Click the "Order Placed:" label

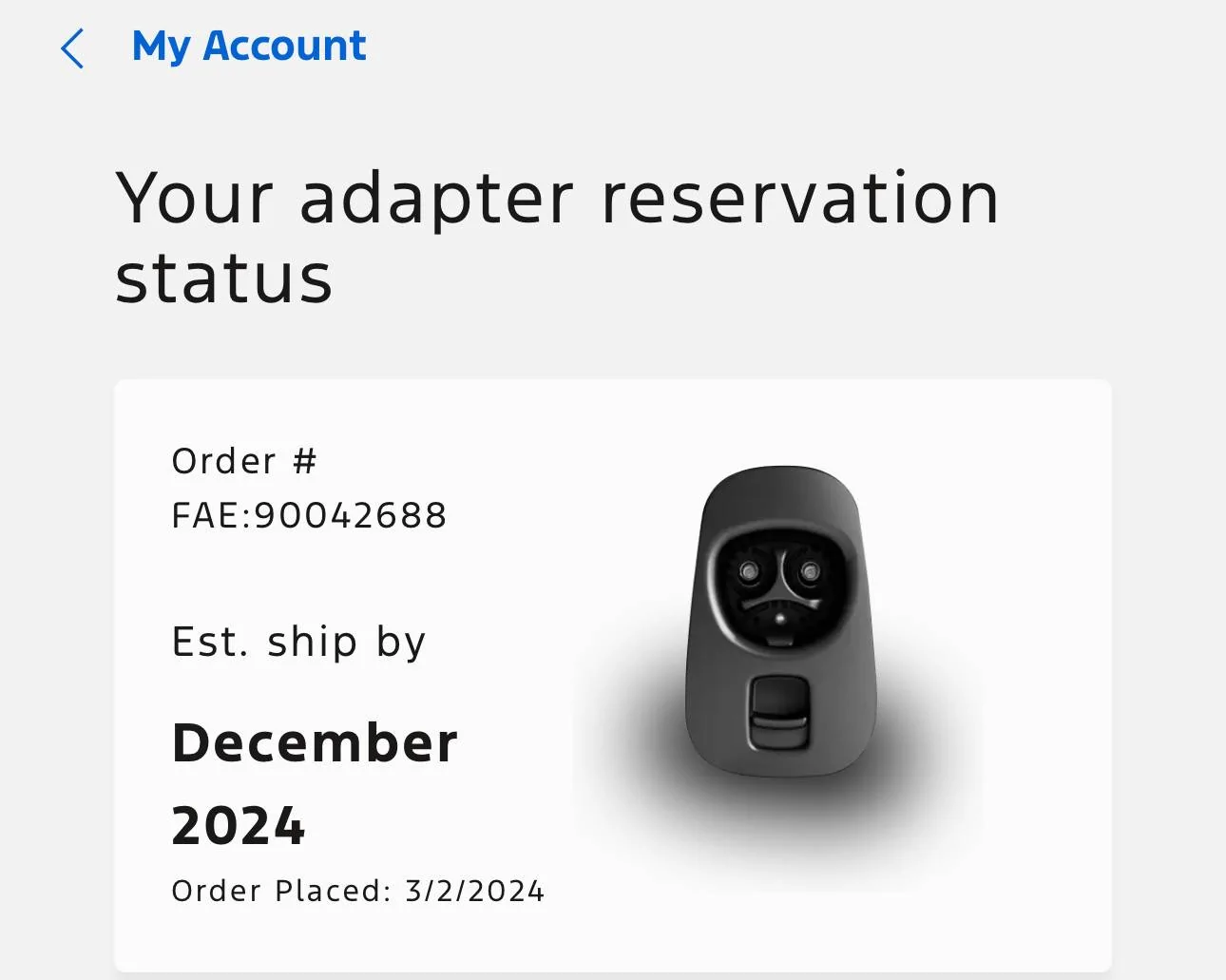point(281,891)
